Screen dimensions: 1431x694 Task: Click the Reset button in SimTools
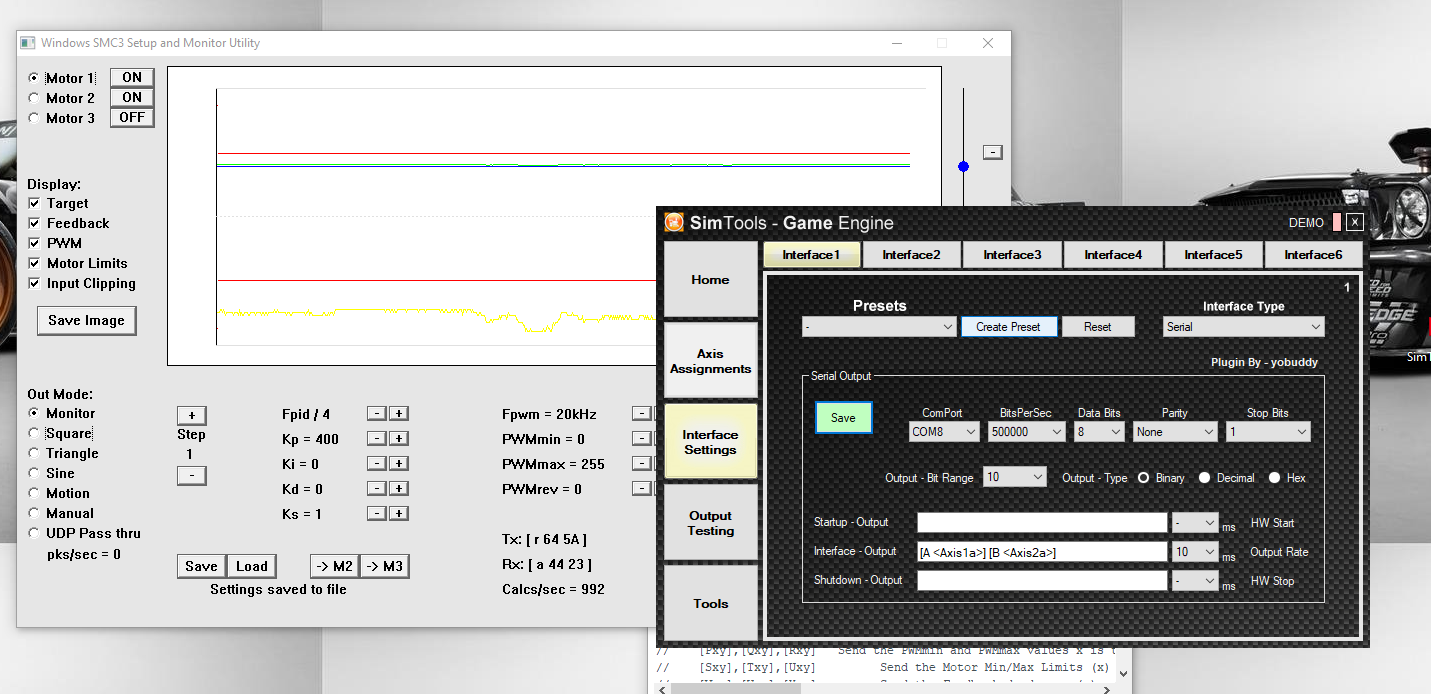tap(1097, 327)
